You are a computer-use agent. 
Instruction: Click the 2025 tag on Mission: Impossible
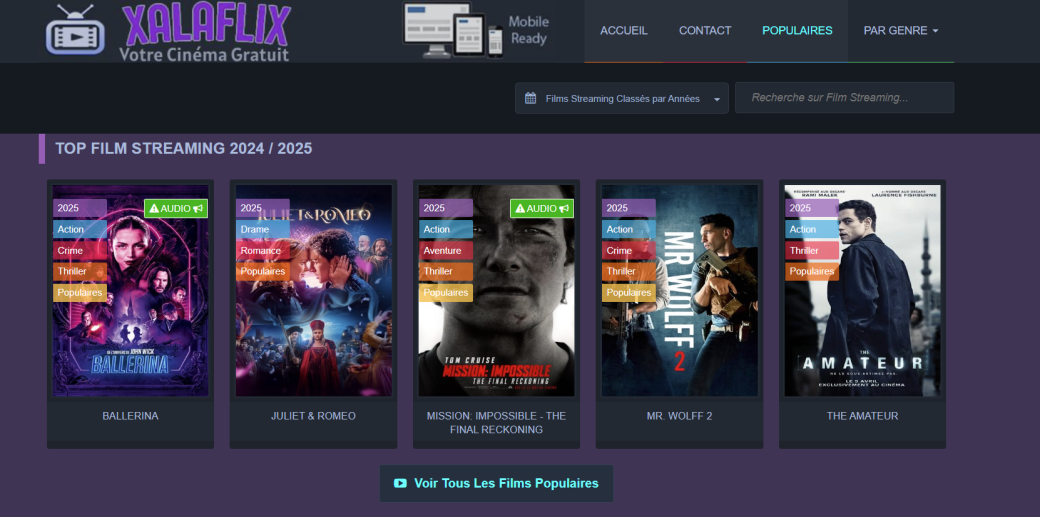[x=446, y=208]
